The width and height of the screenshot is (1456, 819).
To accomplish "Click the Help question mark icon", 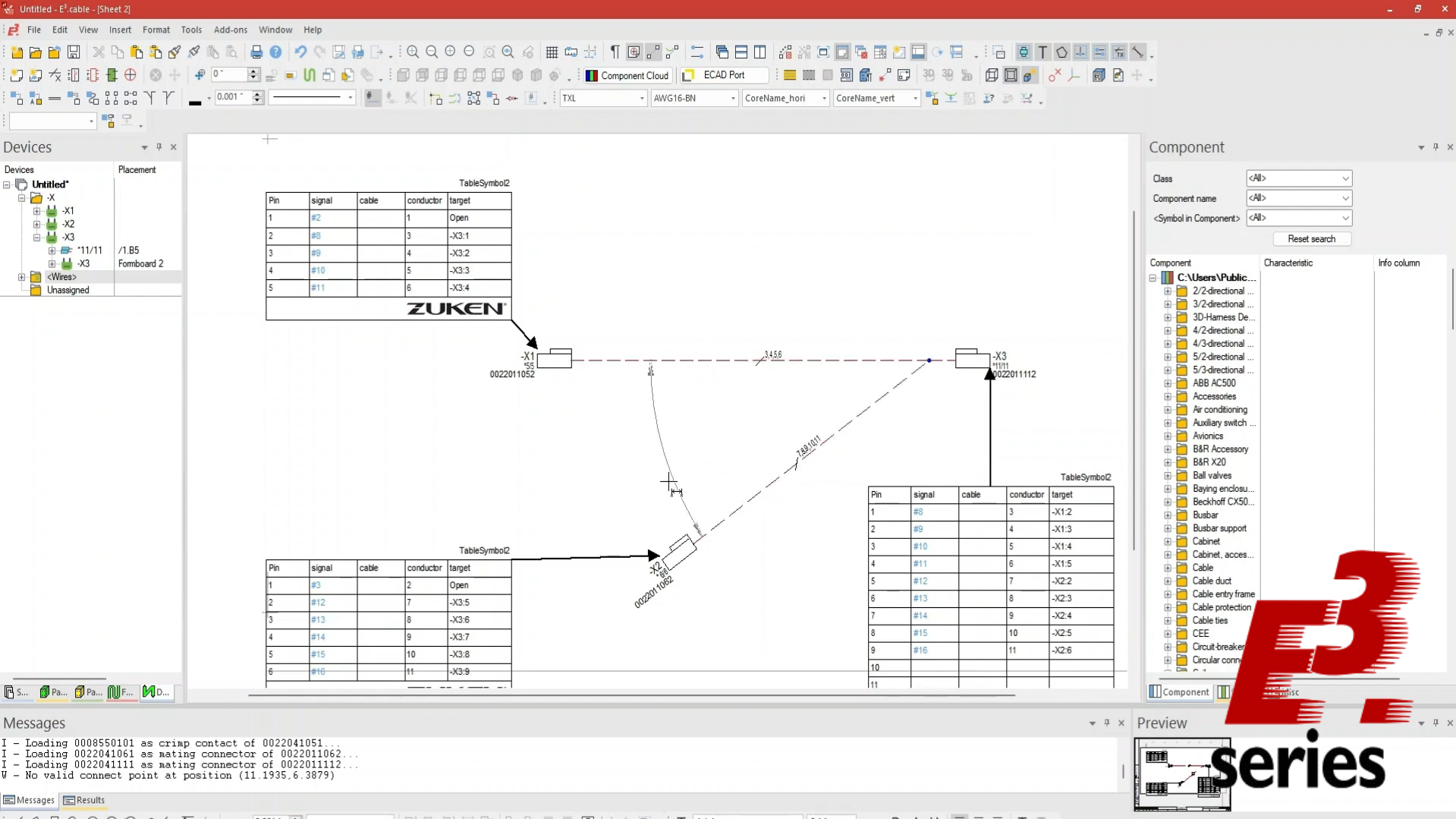I will [276, 52].
